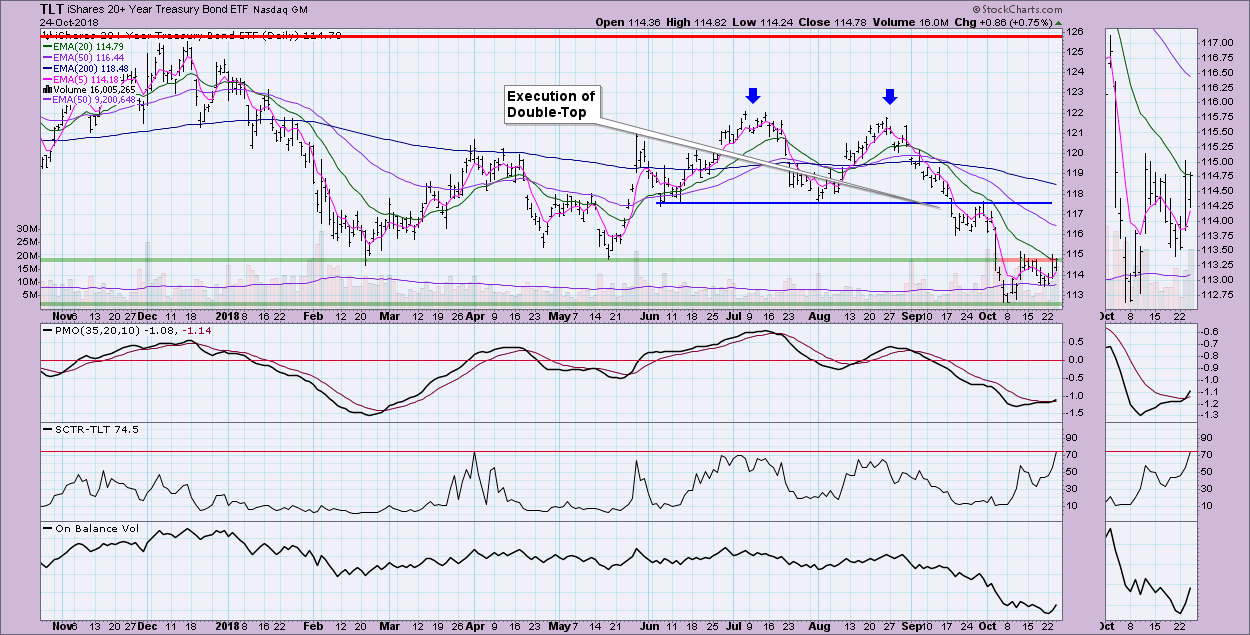Click the first blue down arrow marking July top
This screenshot has height=635, width=1250.
tap(753, 96)
